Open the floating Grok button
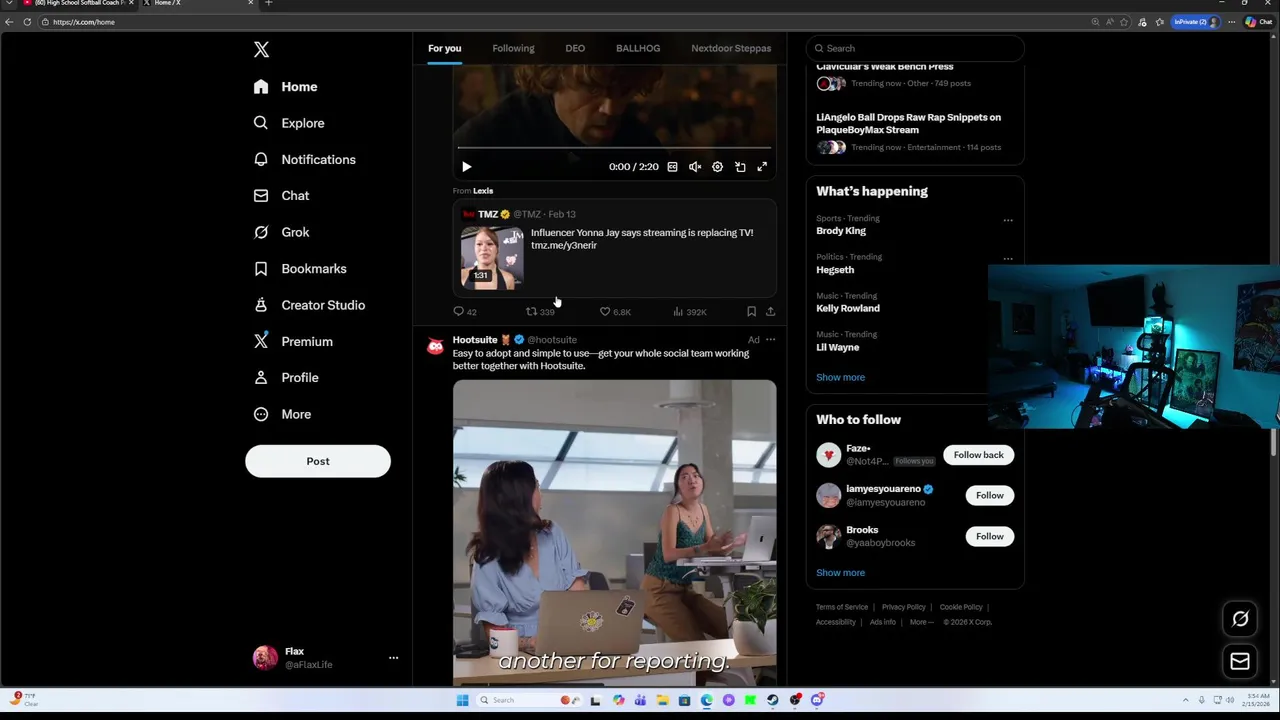The height and width of the screenshot is (720, 1280). click(1240, 619)
